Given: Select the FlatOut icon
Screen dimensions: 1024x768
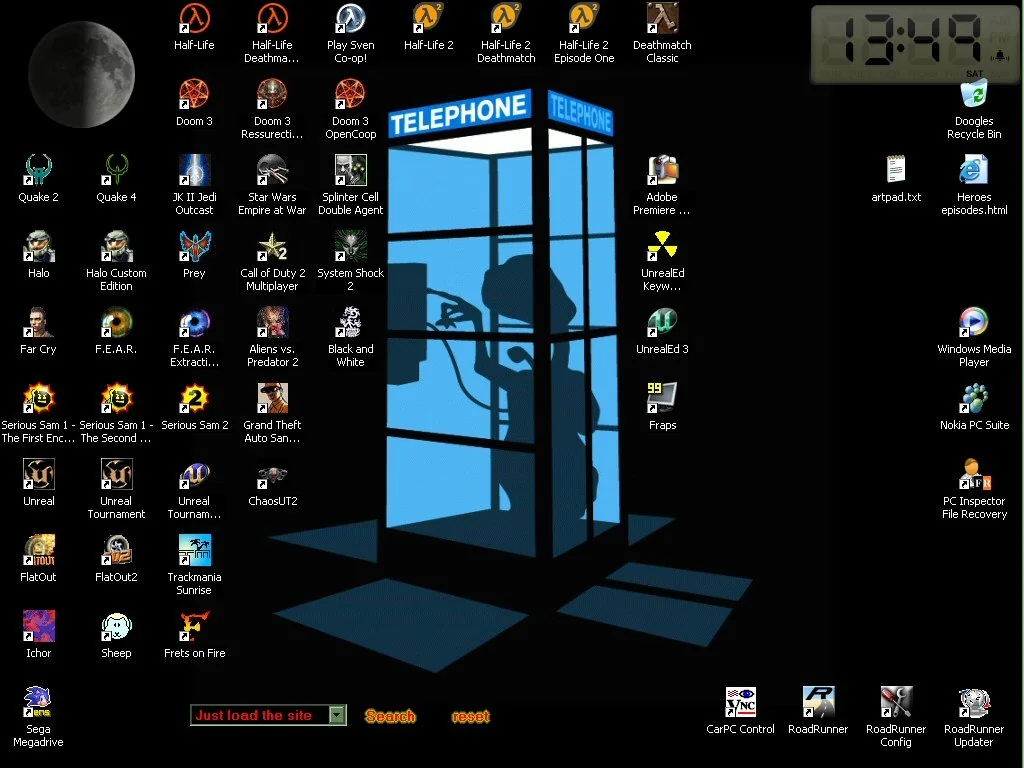Looking at the screenshot, I should [x=39, y=551].
